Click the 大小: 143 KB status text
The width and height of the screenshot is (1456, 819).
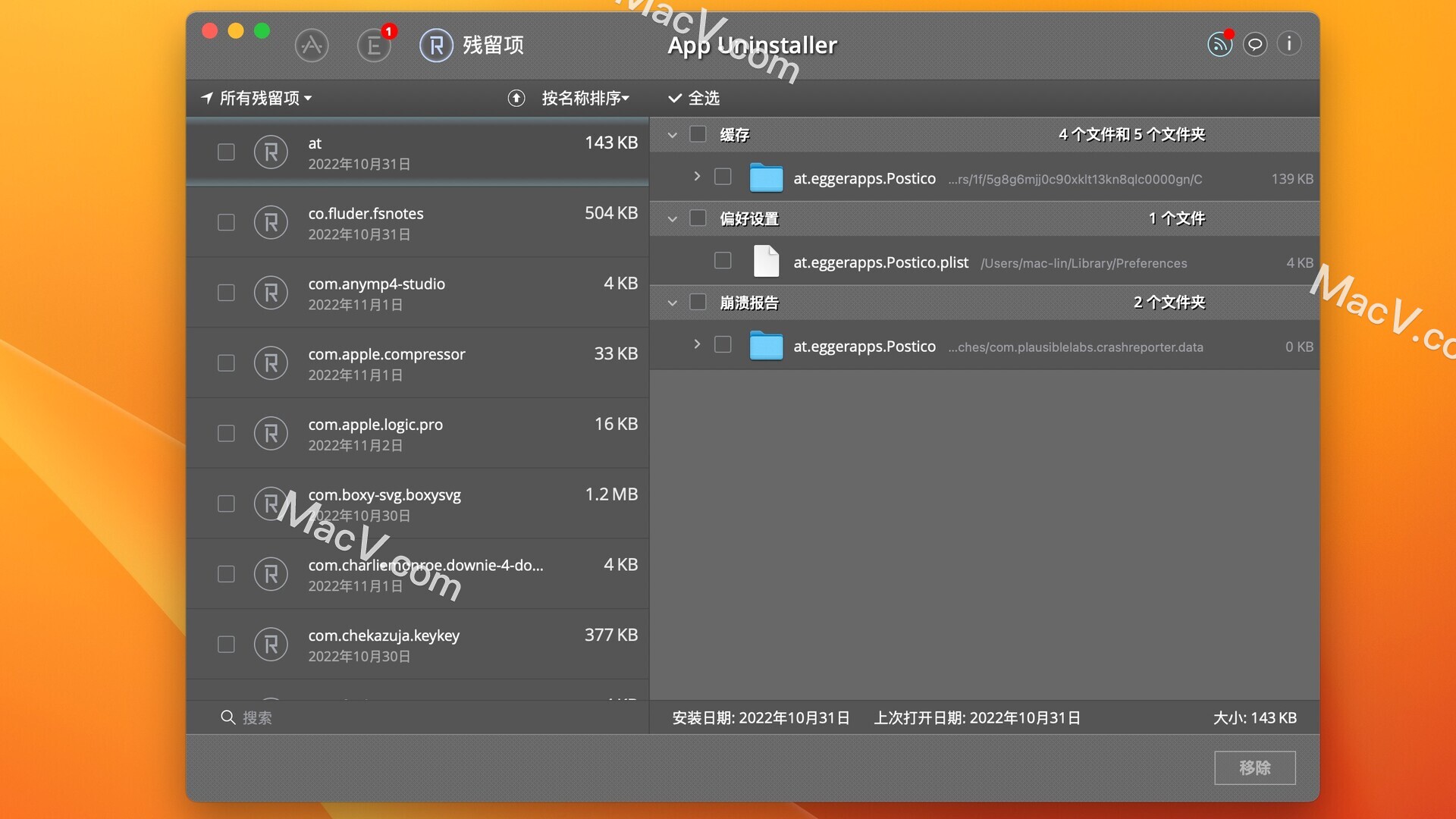click(1255, 717)
